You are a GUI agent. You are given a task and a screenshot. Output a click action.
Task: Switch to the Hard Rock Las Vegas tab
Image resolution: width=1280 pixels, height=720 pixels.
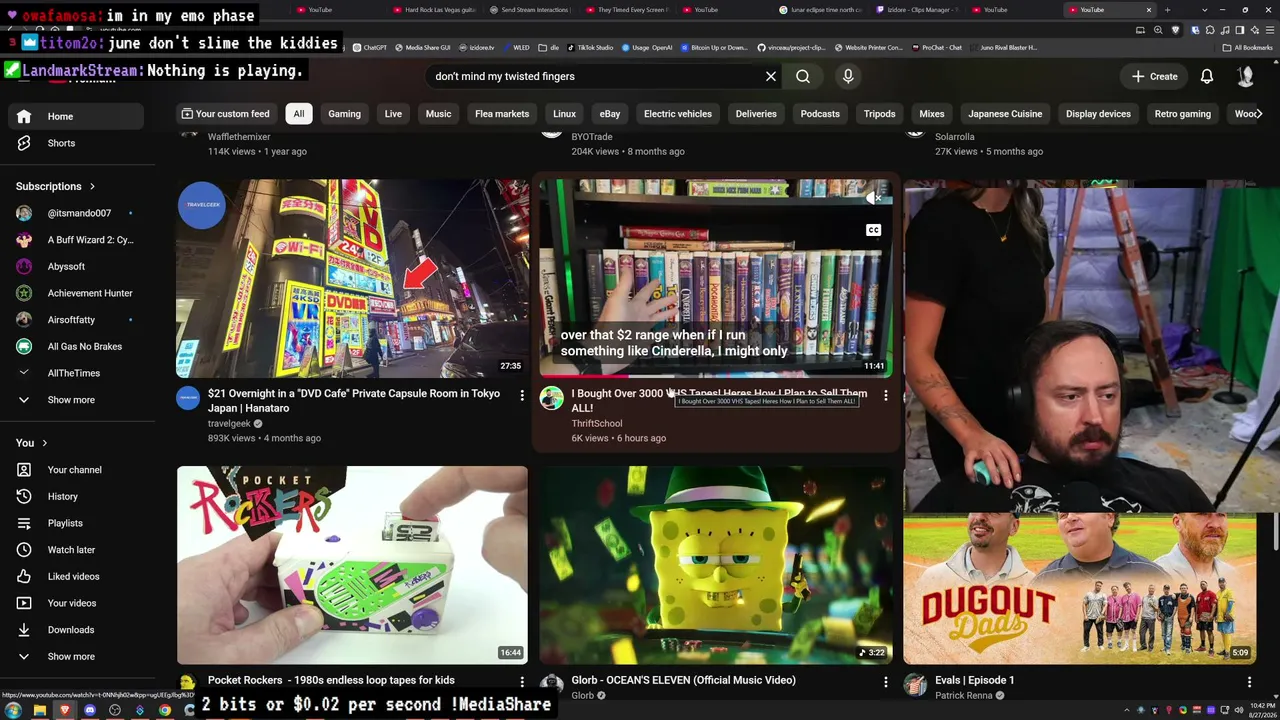(x=432, y=10)
